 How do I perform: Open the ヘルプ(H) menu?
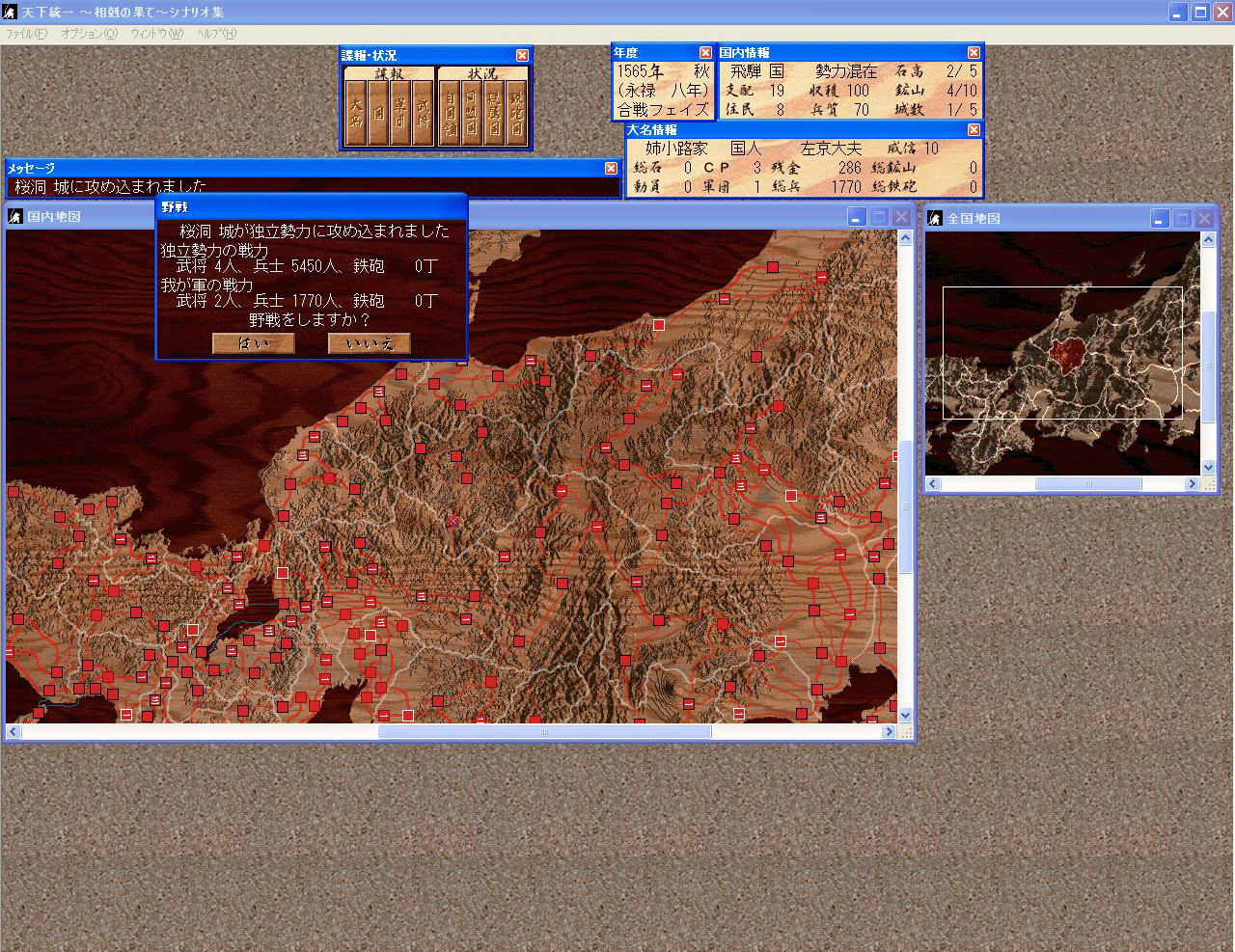tap(216, 34)
